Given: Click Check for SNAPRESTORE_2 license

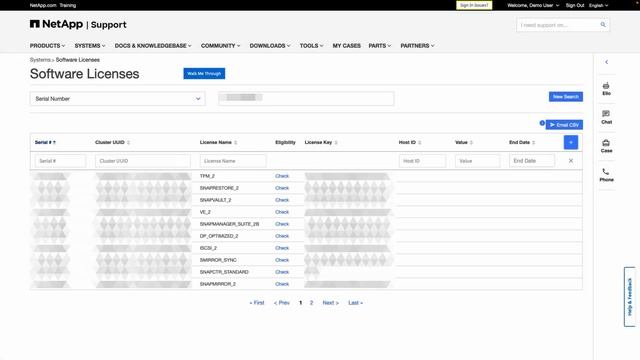Looking at the screenshot, I should point(282,188).
